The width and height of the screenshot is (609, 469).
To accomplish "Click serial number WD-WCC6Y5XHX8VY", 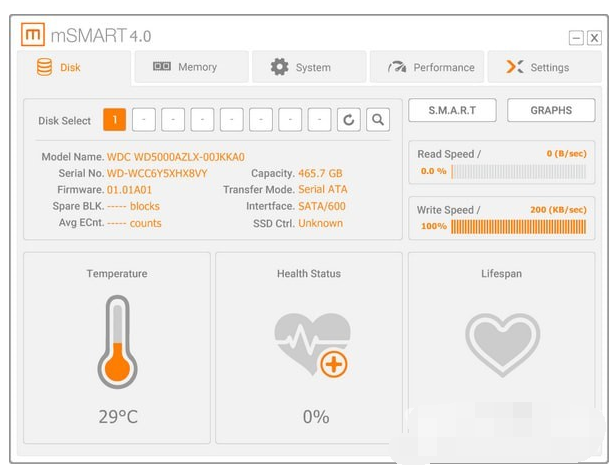I will click(x=157, y=173).
